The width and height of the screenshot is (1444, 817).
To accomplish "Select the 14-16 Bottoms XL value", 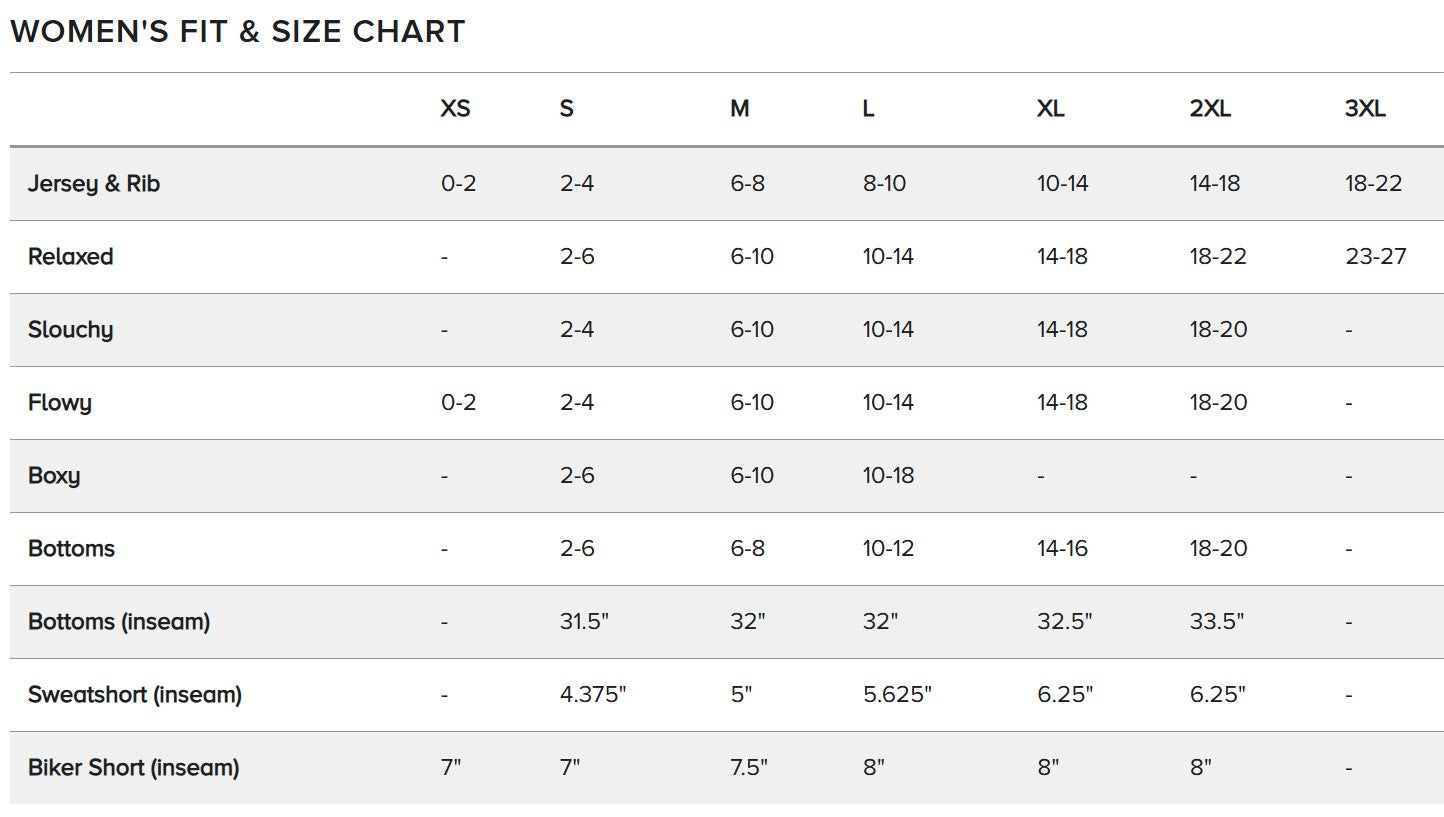I will 1062,548.
